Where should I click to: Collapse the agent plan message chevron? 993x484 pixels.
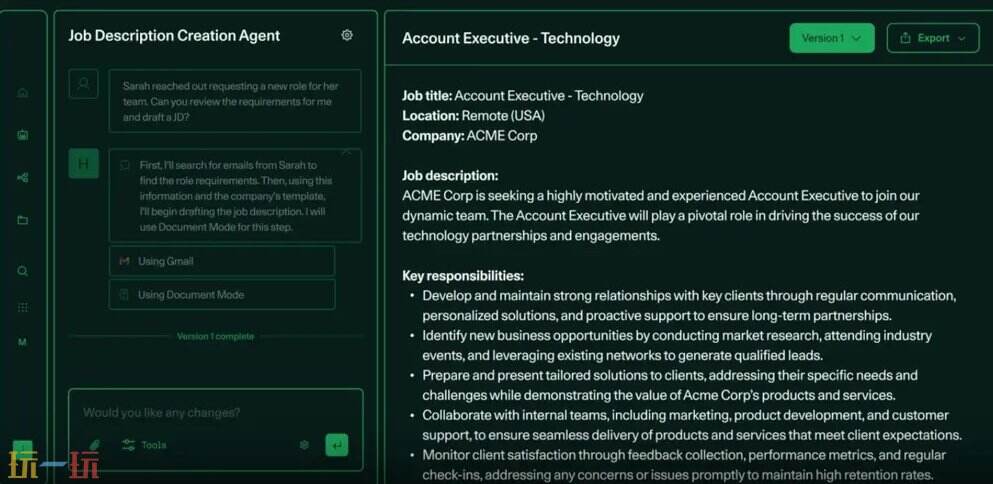[x=347, y=153]
